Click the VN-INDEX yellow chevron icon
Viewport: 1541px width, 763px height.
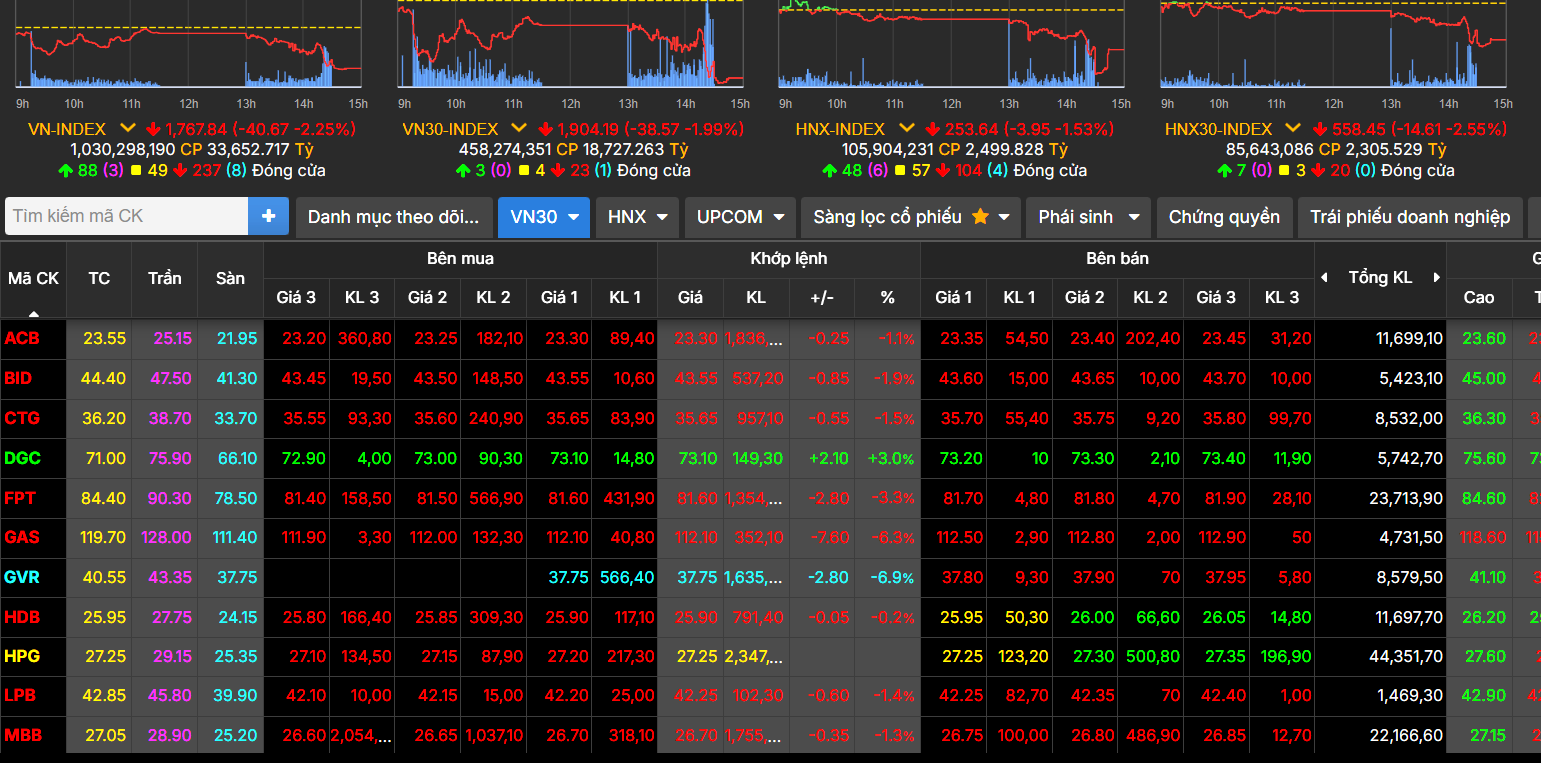pos(127,128)
